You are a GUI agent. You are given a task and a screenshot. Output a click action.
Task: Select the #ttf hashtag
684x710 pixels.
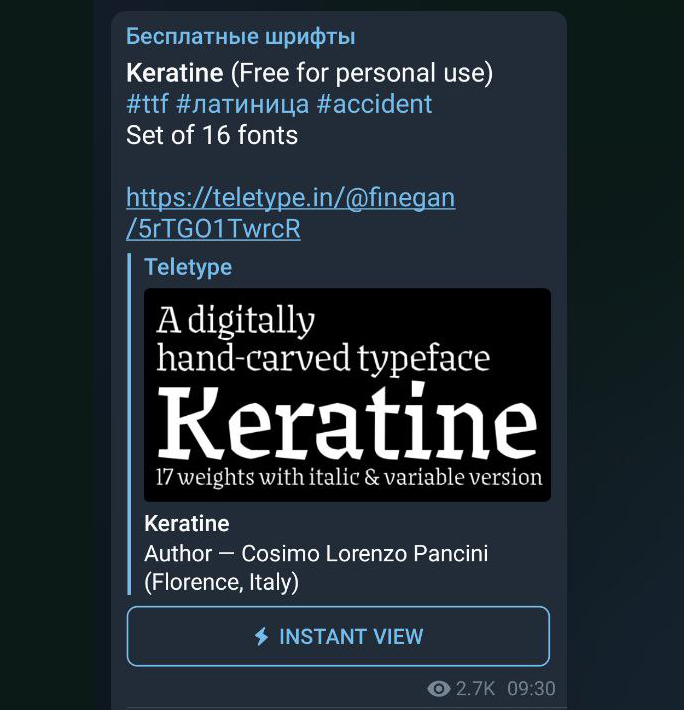click(x=147, y=104)
